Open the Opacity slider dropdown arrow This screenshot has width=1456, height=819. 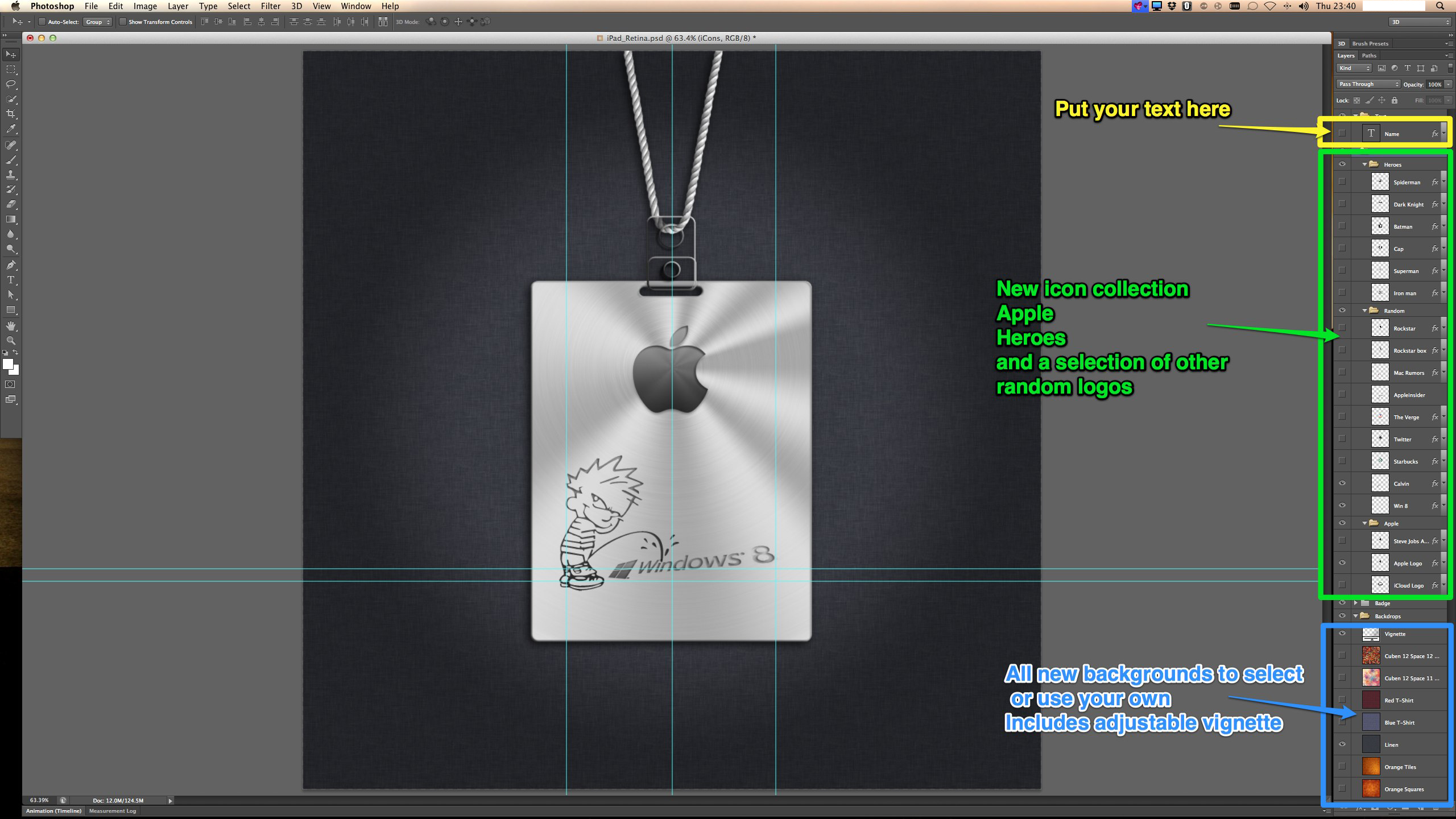pos(1449,84)
